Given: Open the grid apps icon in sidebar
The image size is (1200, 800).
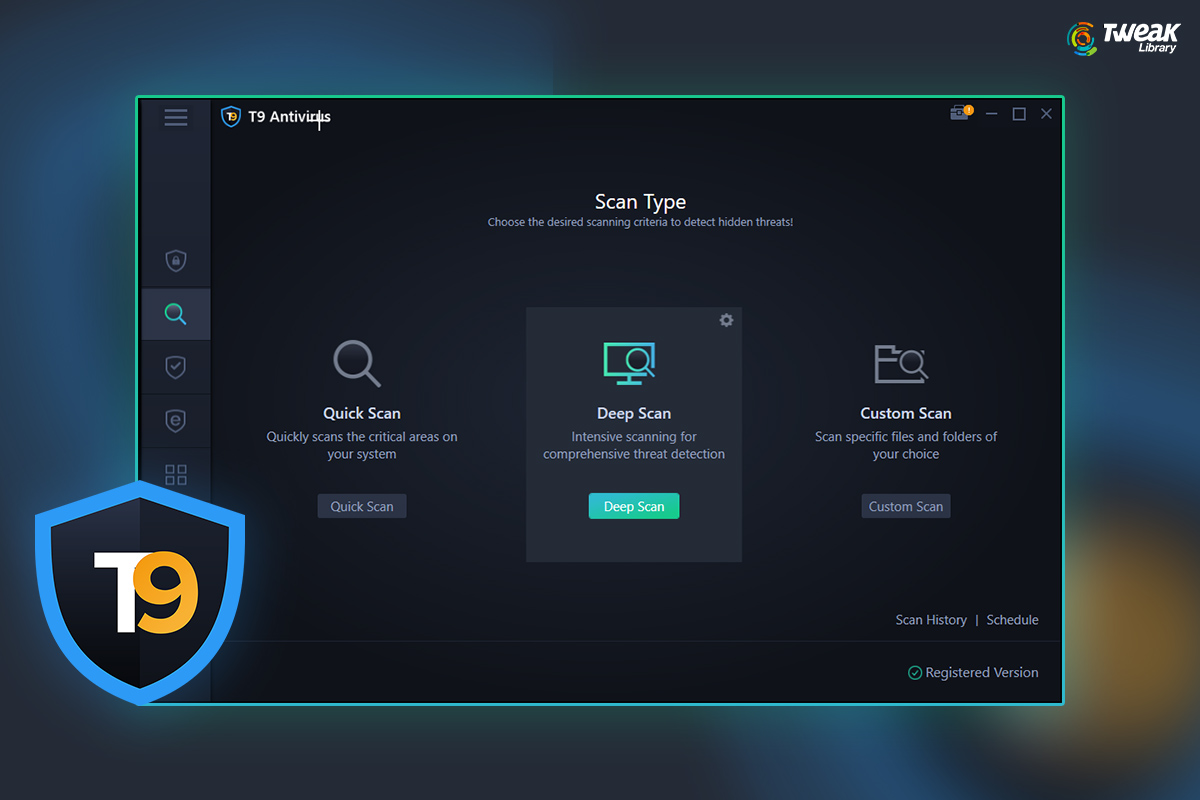Looking at the screenshot, I should [176, 474].
